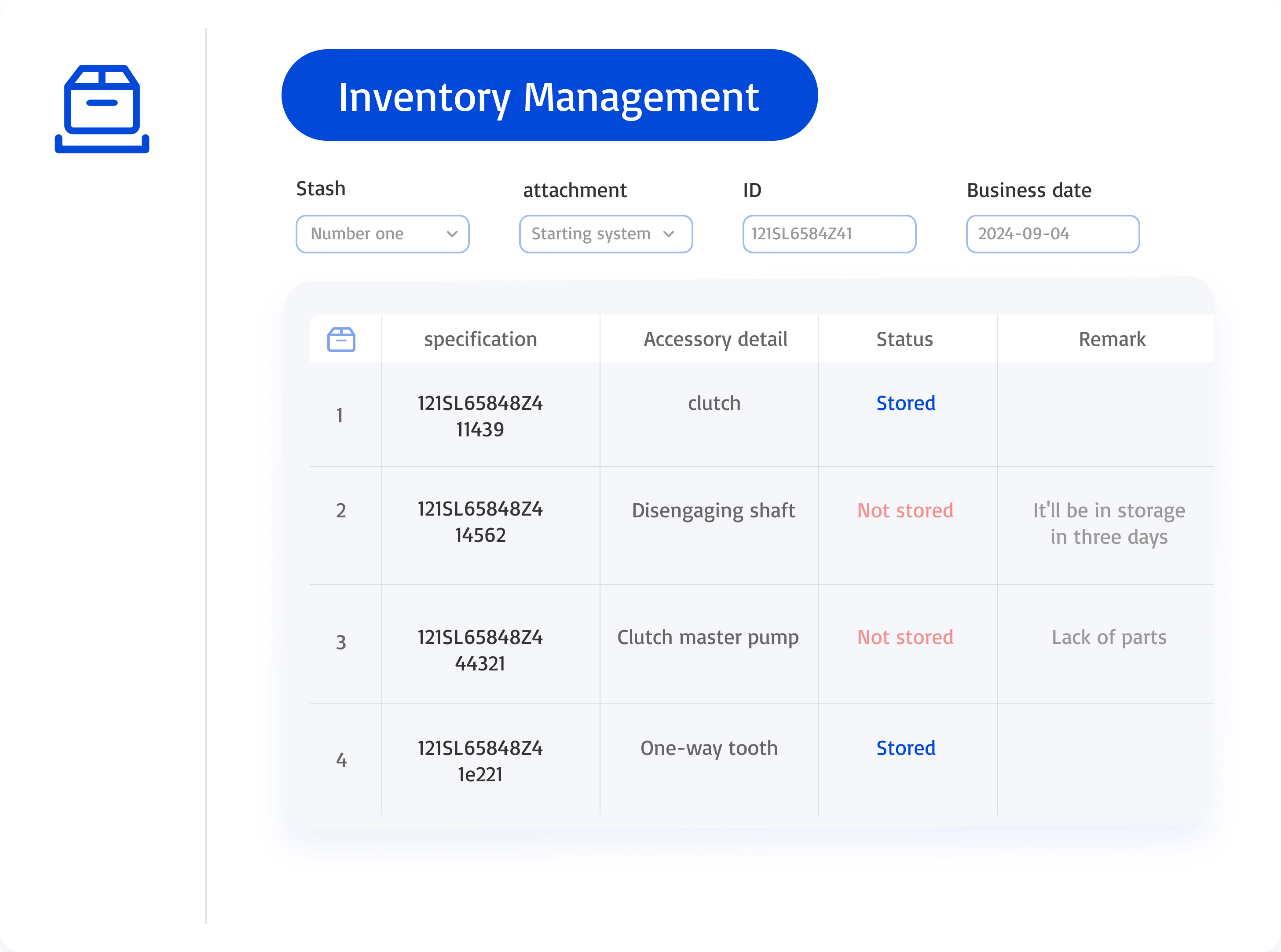The width and height of the screenshot is (1281, 952).
Task: Click Not stored status for Disengaging shaft
Action: click(905, 511)
